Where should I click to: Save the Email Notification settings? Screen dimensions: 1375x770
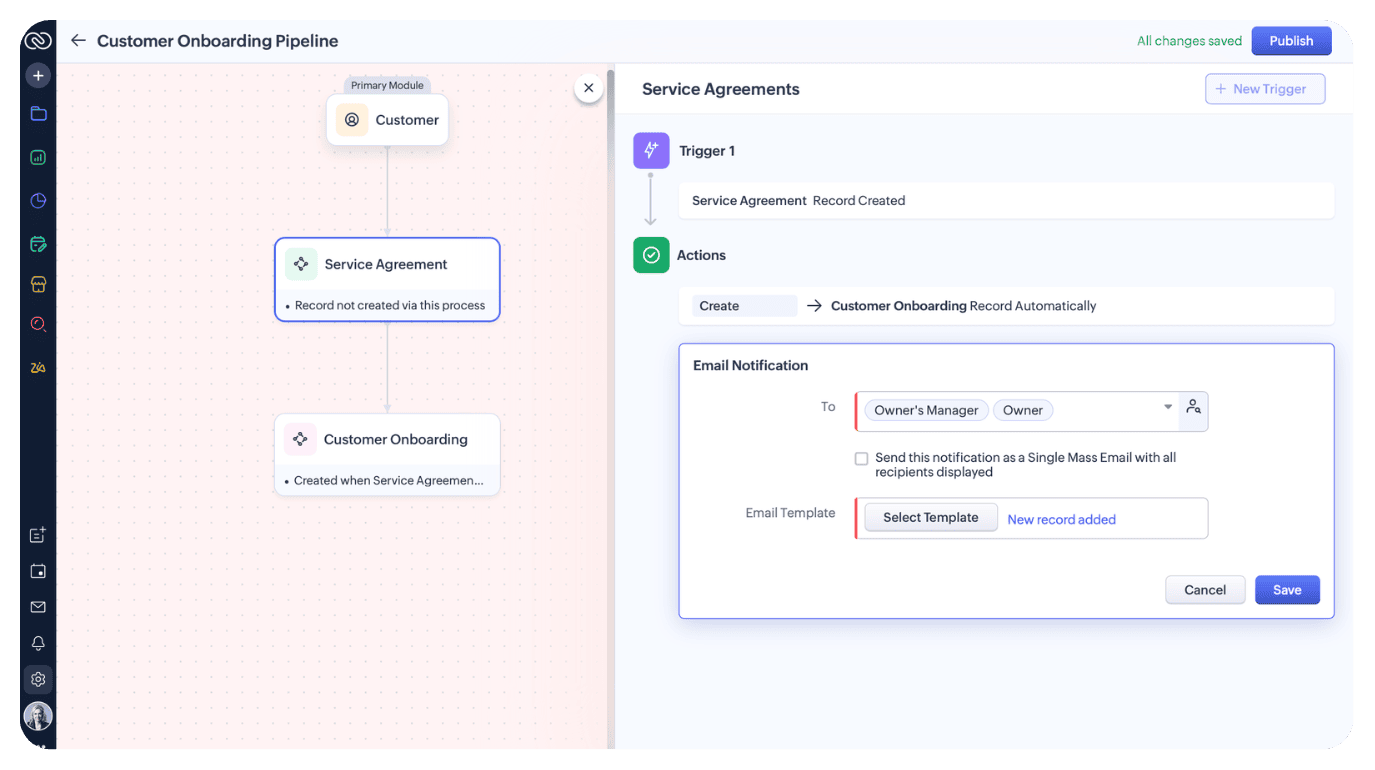(1287, 589)
